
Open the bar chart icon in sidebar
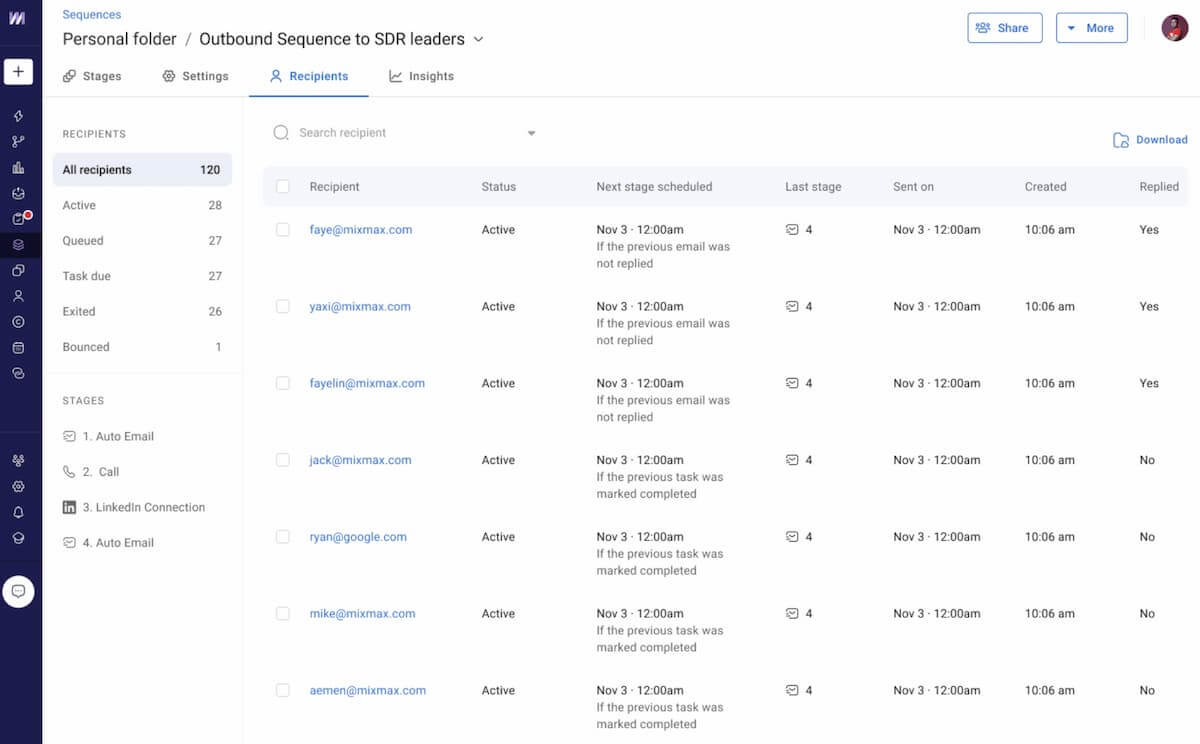click(x=18, y=167)
